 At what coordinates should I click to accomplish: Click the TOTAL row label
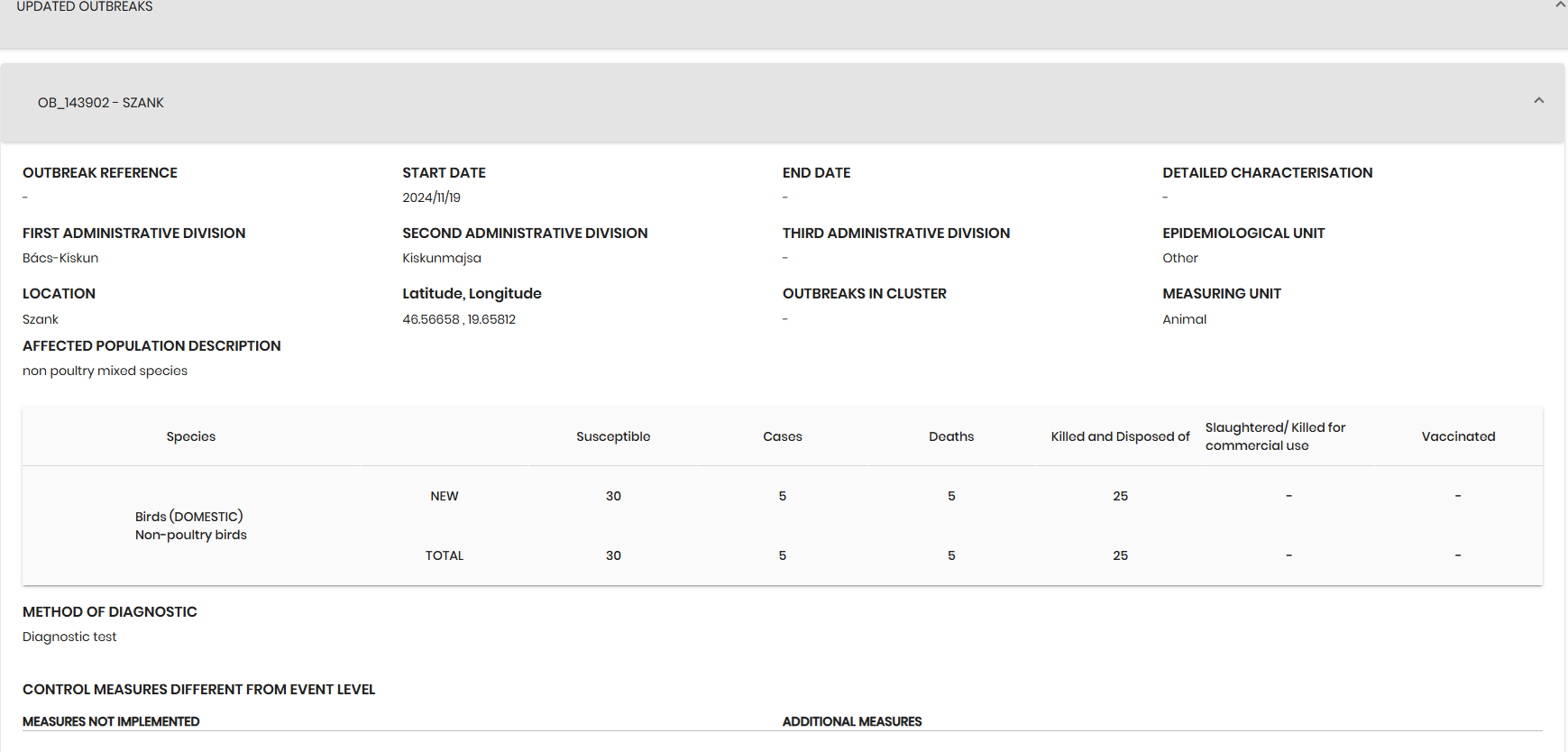445,555
